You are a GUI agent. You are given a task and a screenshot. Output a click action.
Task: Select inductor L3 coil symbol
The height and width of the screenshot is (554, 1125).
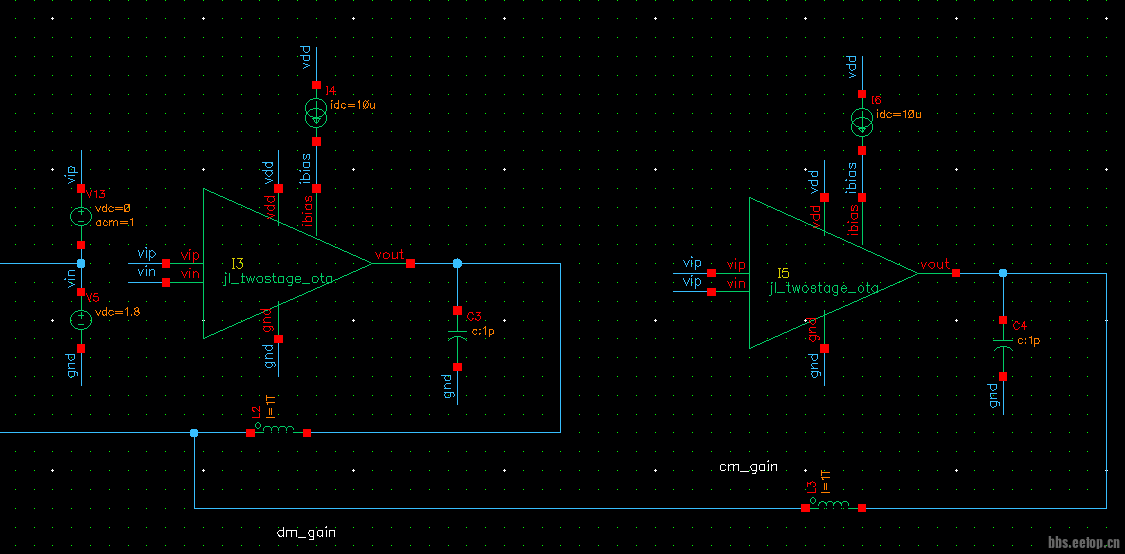point(834,504)
